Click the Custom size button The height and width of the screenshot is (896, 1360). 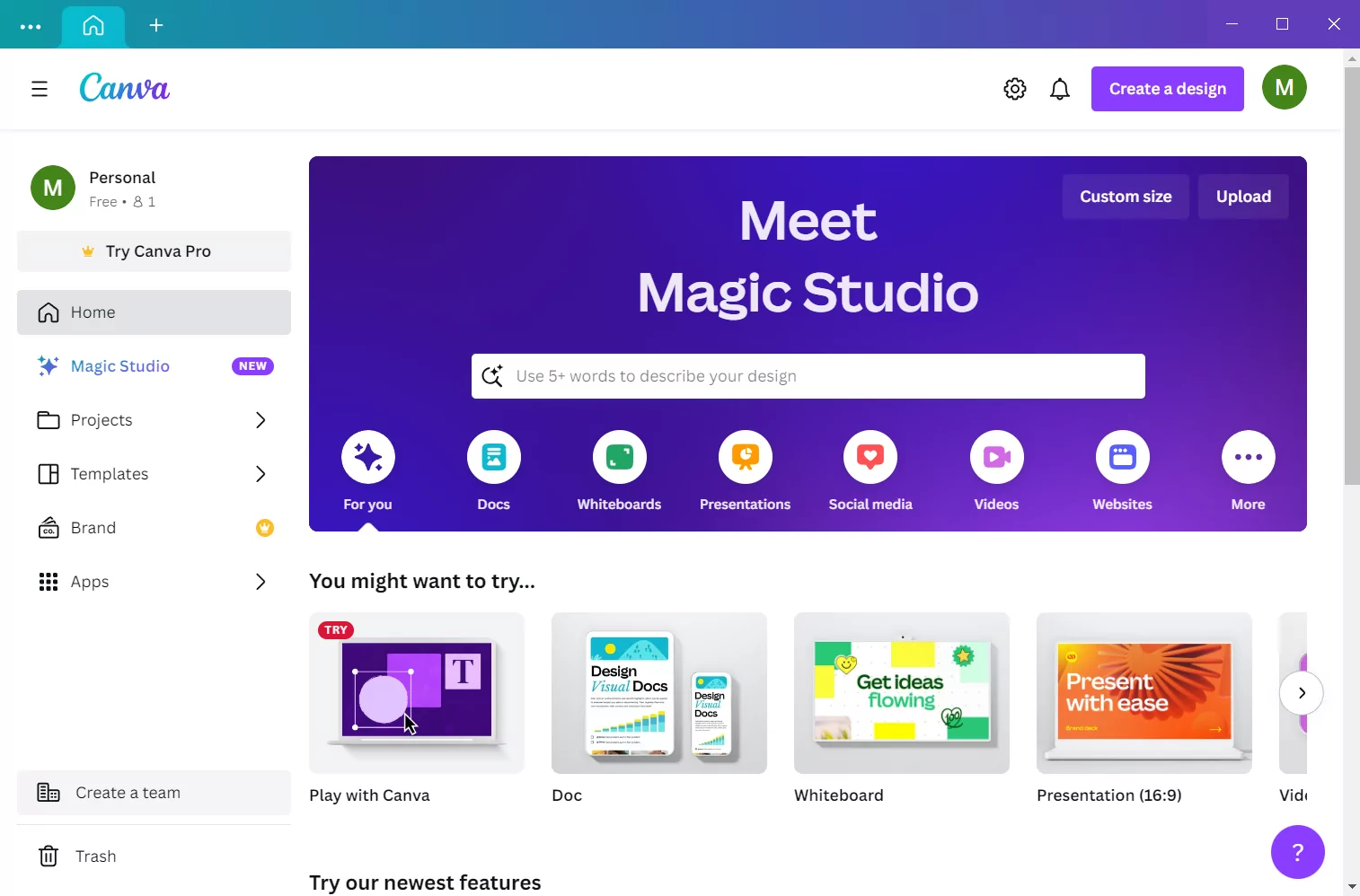click(1126, 197)
